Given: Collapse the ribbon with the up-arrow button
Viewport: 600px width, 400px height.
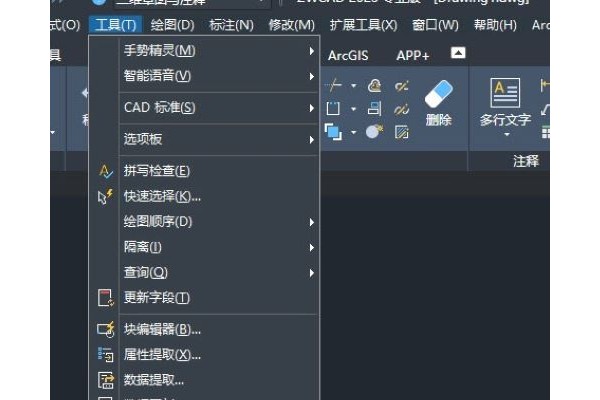Looking at the screenshot, I should point(458,53).
